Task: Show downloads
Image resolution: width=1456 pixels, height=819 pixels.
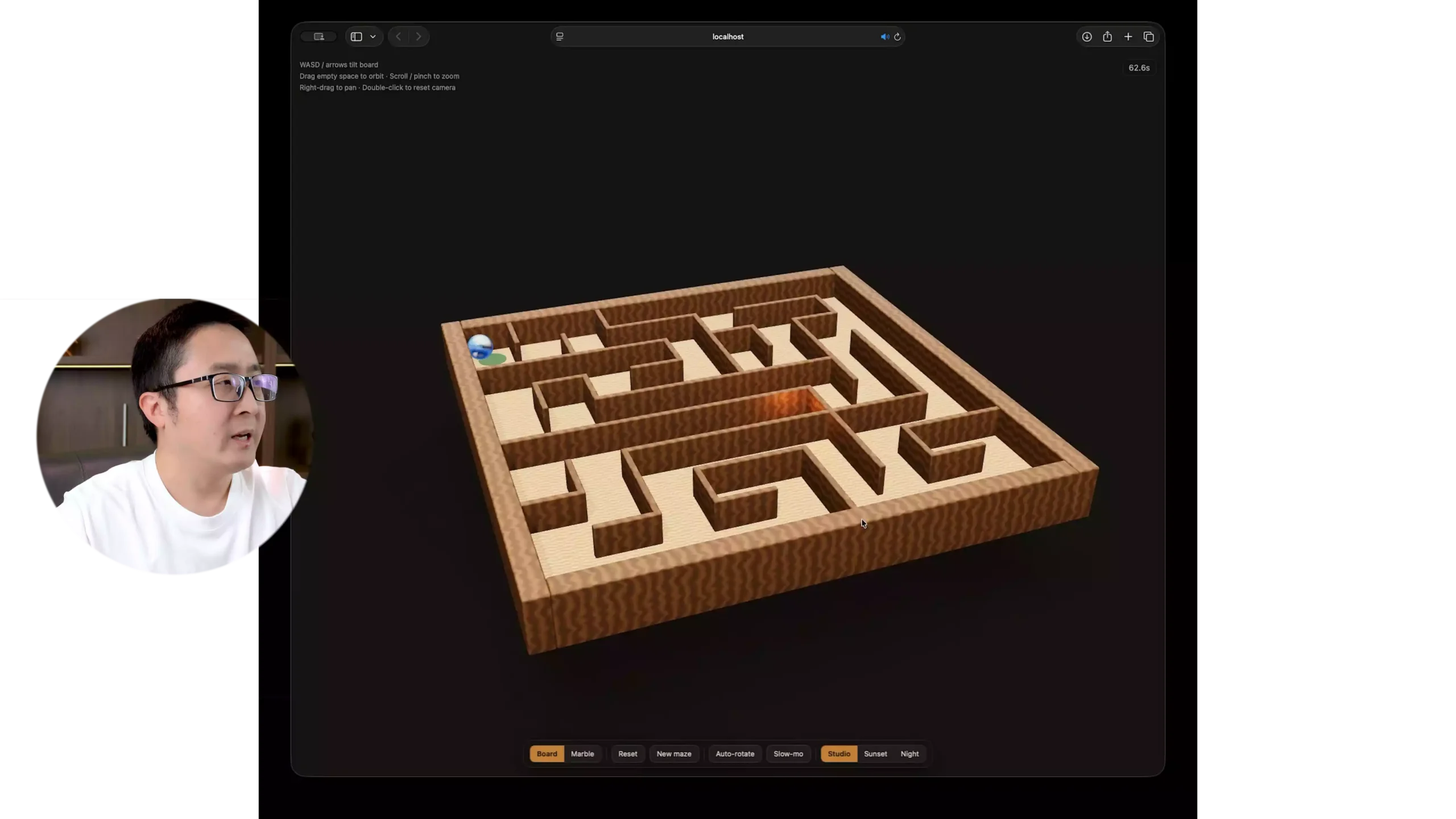Action: [1086, 36]
